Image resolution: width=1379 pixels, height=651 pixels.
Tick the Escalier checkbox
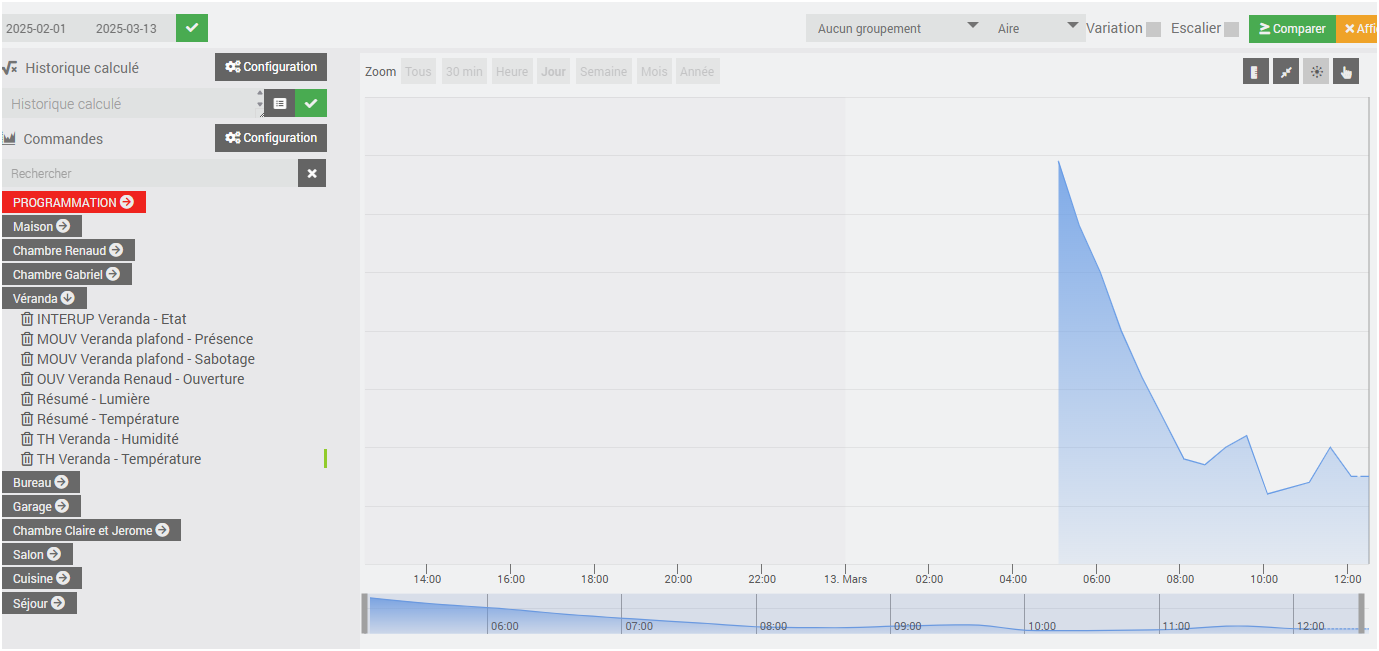tap(1231, 29)
